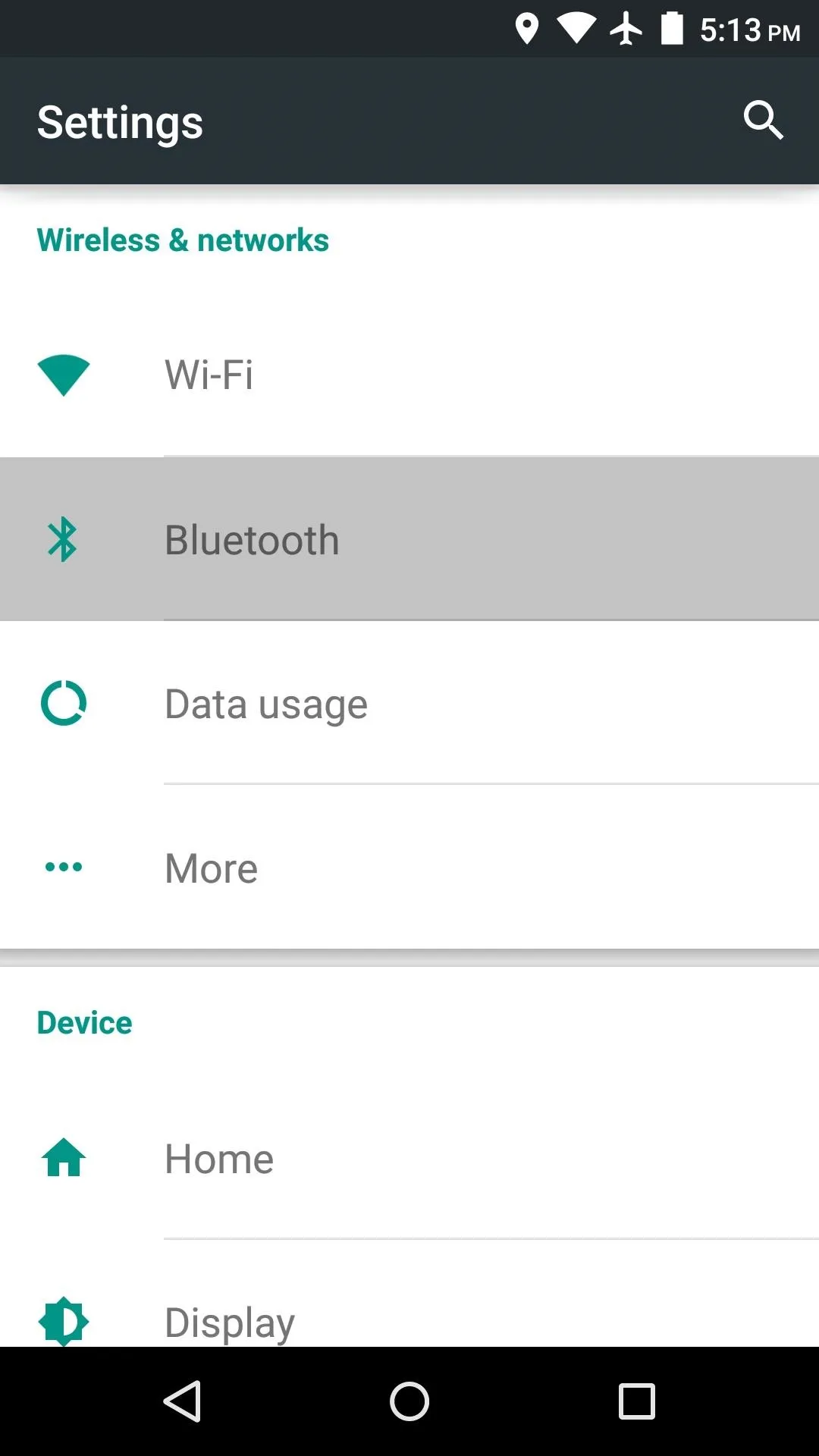Open Home settings entry

[x=409, y=1158]
